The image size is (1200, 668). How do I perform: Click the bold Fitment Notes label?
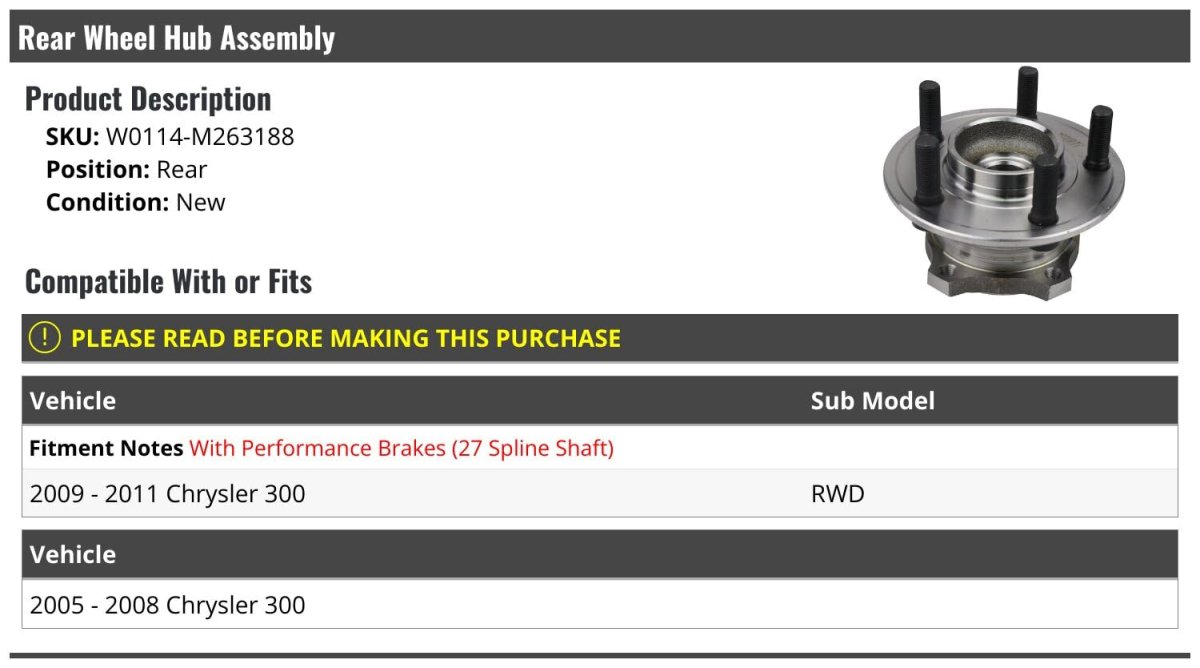[x=106, y=448]
